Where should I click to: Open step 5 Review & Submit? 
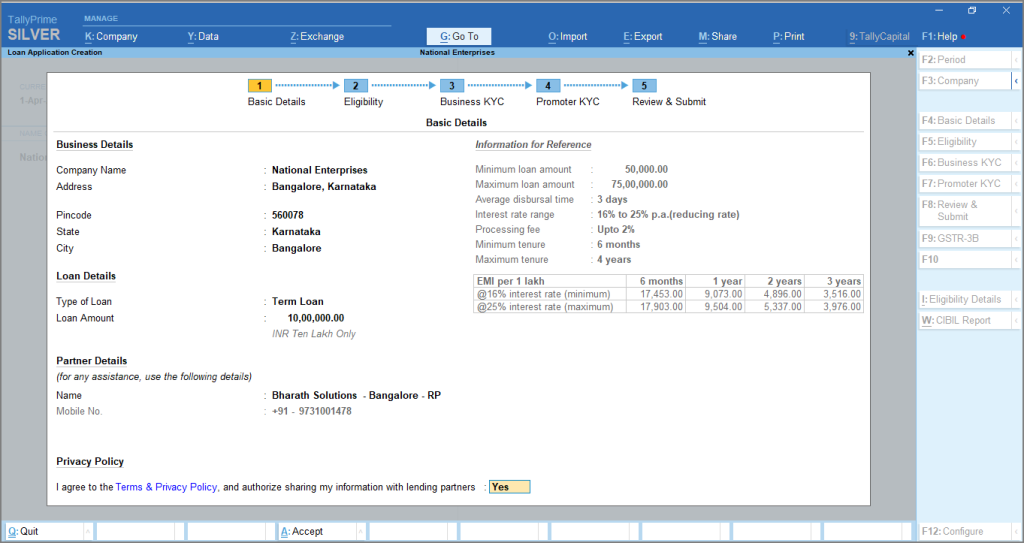coord(644,86)
